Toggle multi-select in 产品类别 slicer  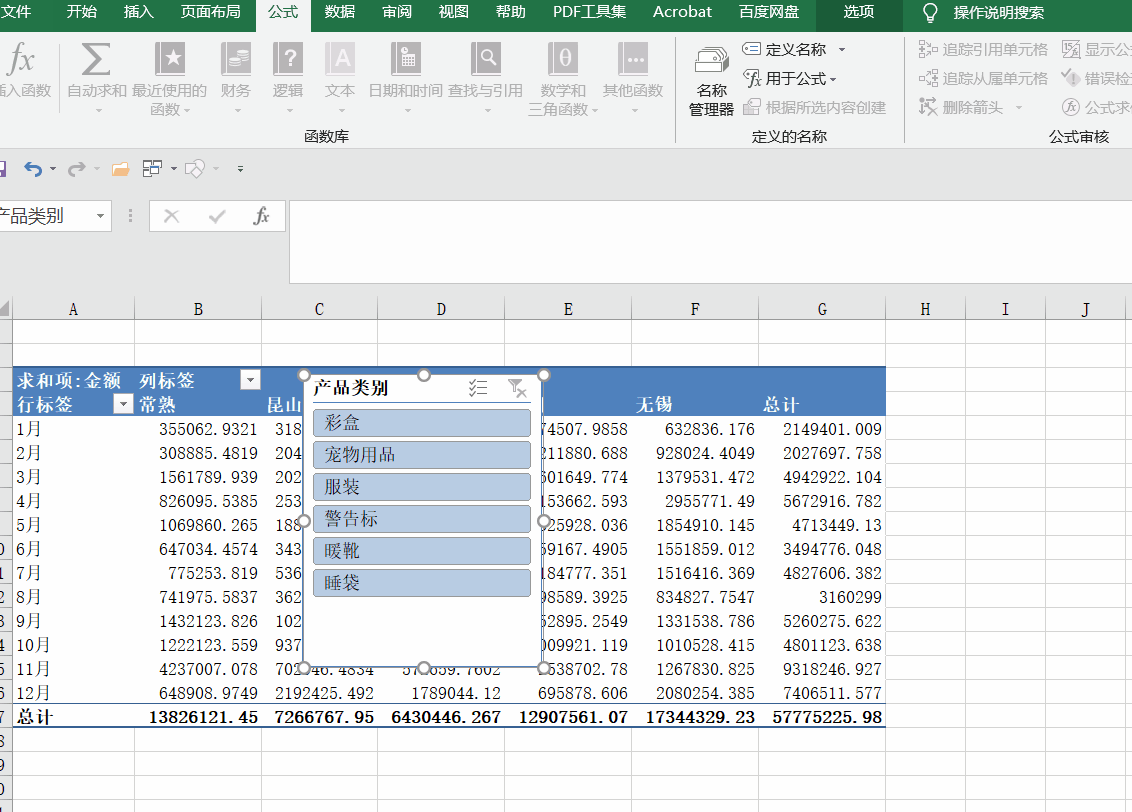coord(478,388)
